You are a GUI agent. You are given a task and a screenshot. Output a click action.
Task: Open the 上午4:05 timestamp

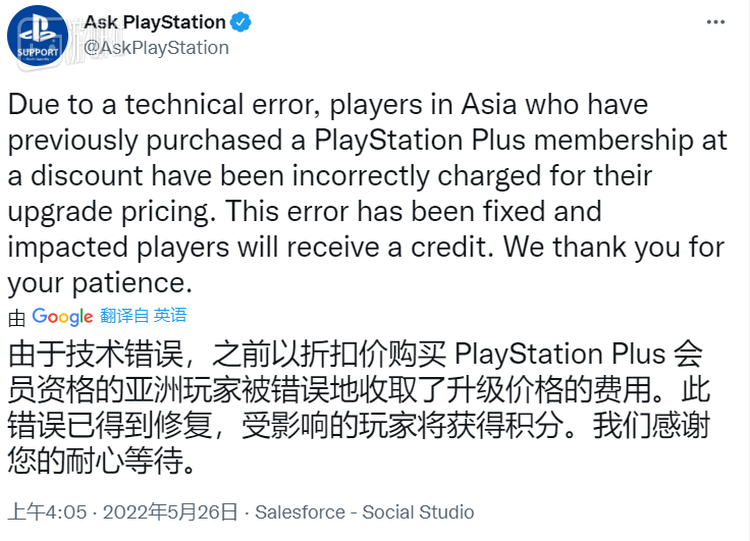[47, 512]
